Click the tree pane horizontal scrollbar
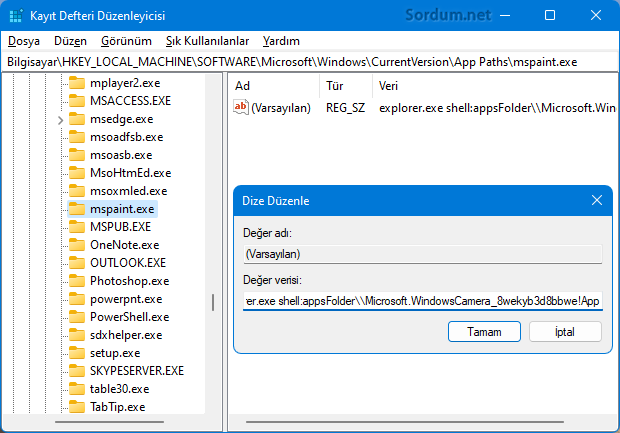The height and width of the screenshot is (433, 620). click(110, 422)
